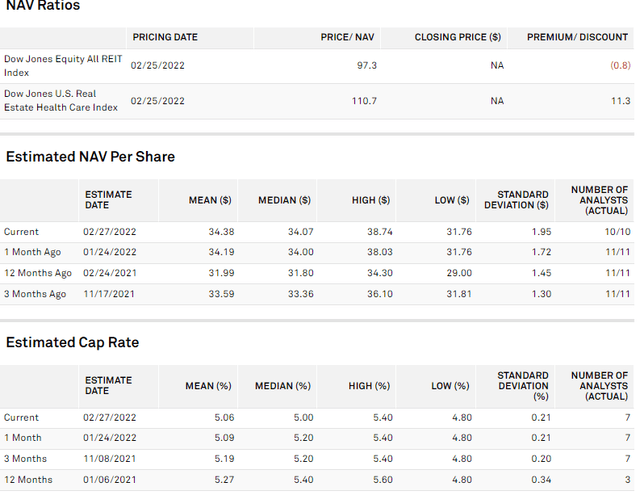Click the PREMIUM/ DISCOUNT column header
This screenshot has width=640, height=495.
(577, 37)
